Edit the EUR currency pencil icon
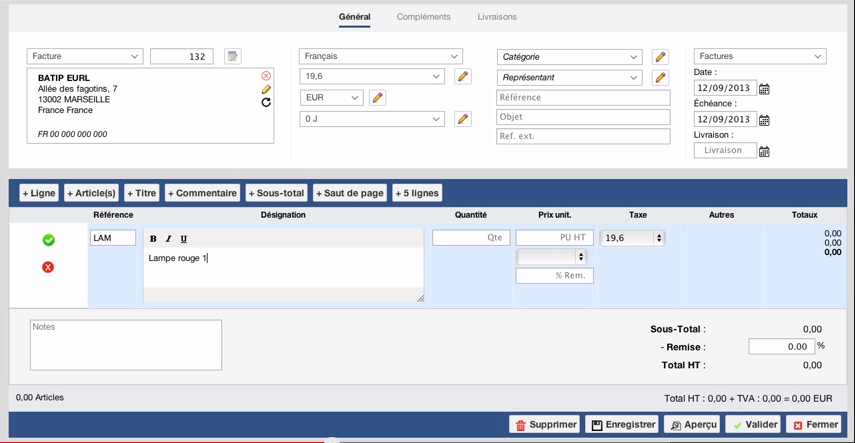The width and height of the screenshot is (855, 443). pyautogui.click(x=377, y=98)
